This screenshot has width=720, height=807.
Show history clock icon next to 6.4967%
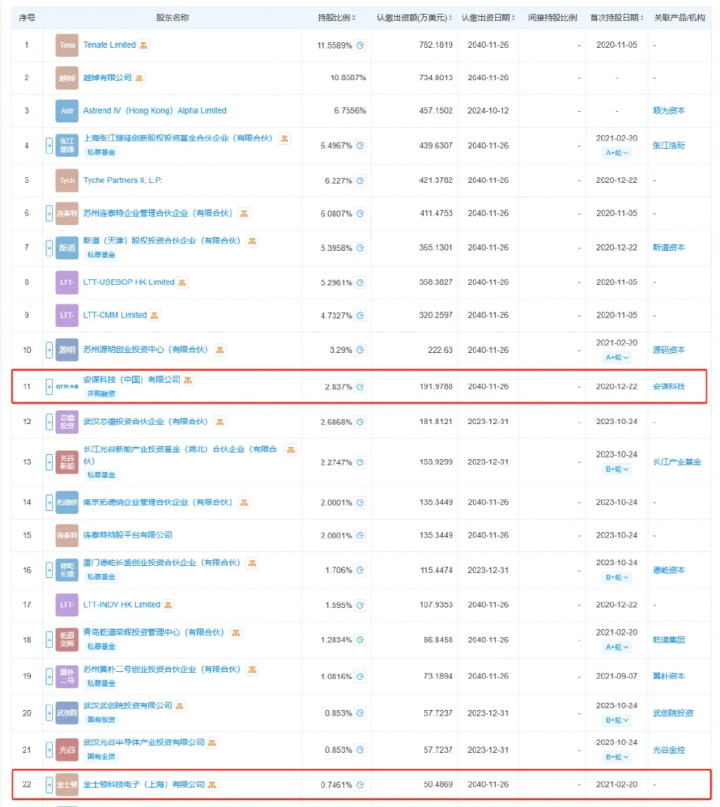click(x=360, y=146)
